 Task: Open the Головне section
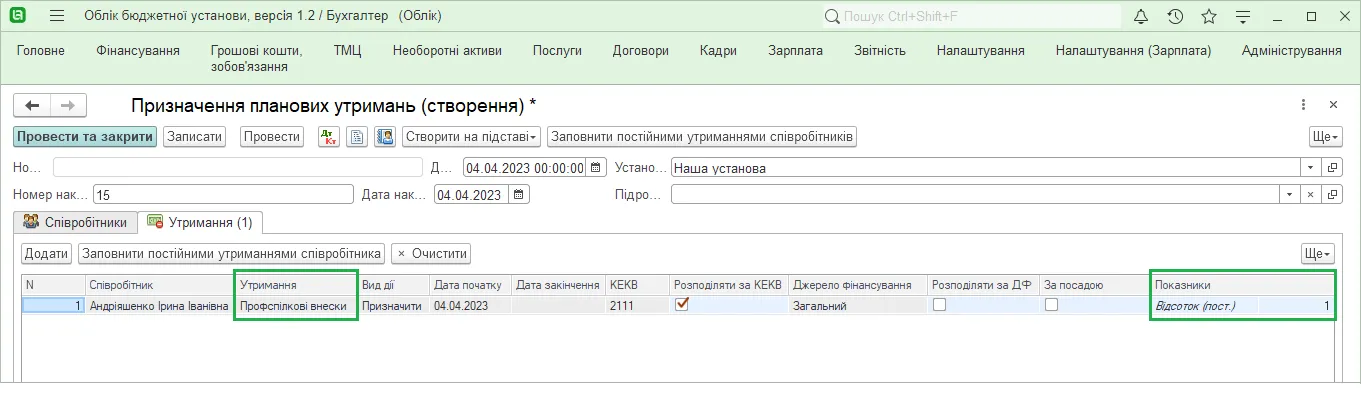click(x=41, y=51)
